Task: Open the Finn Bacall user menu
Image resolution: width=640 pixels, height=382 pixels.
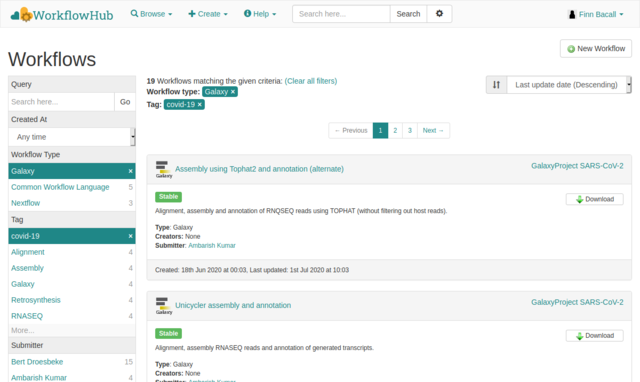Action: click(596, 14)
